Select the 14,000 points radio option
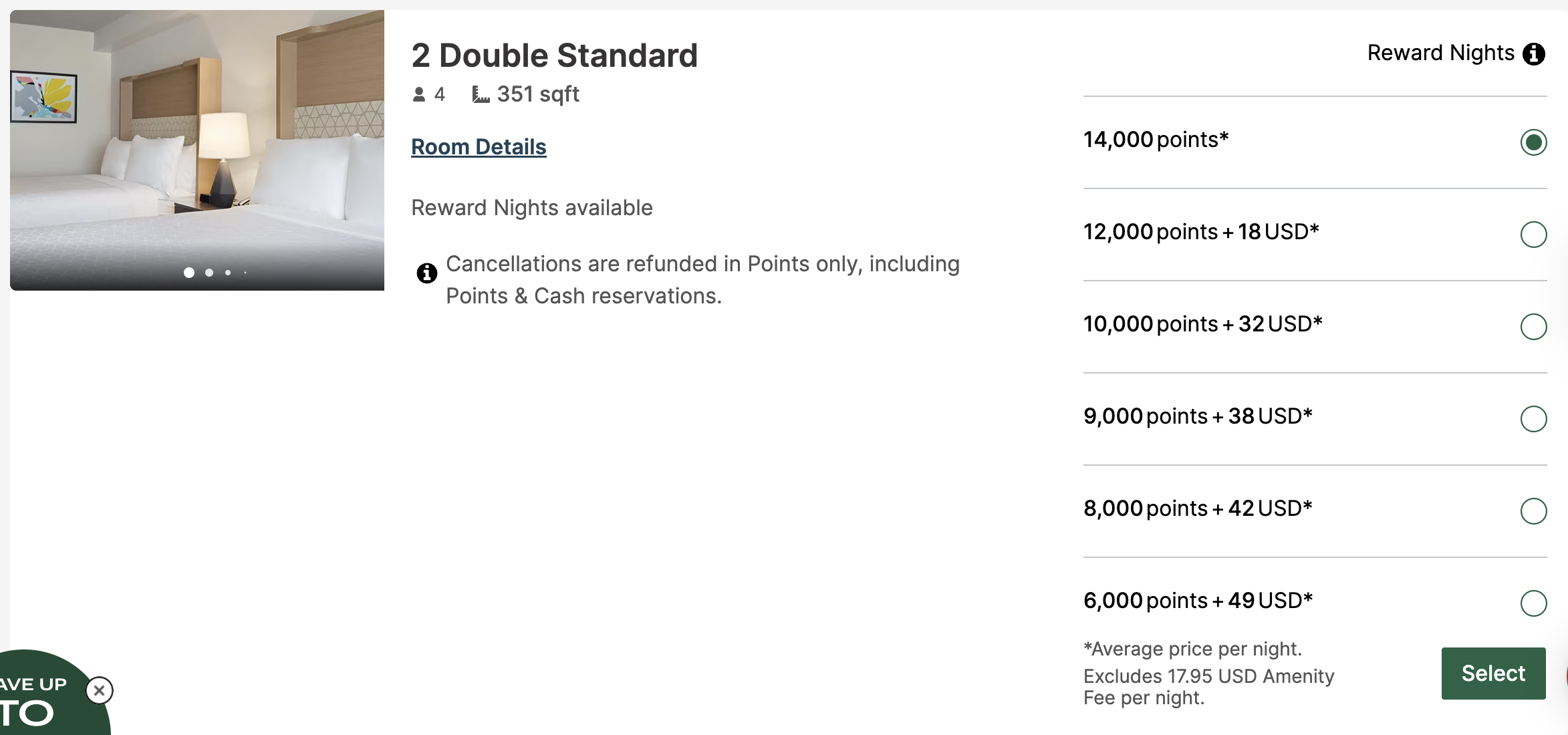 (1533, 142)
